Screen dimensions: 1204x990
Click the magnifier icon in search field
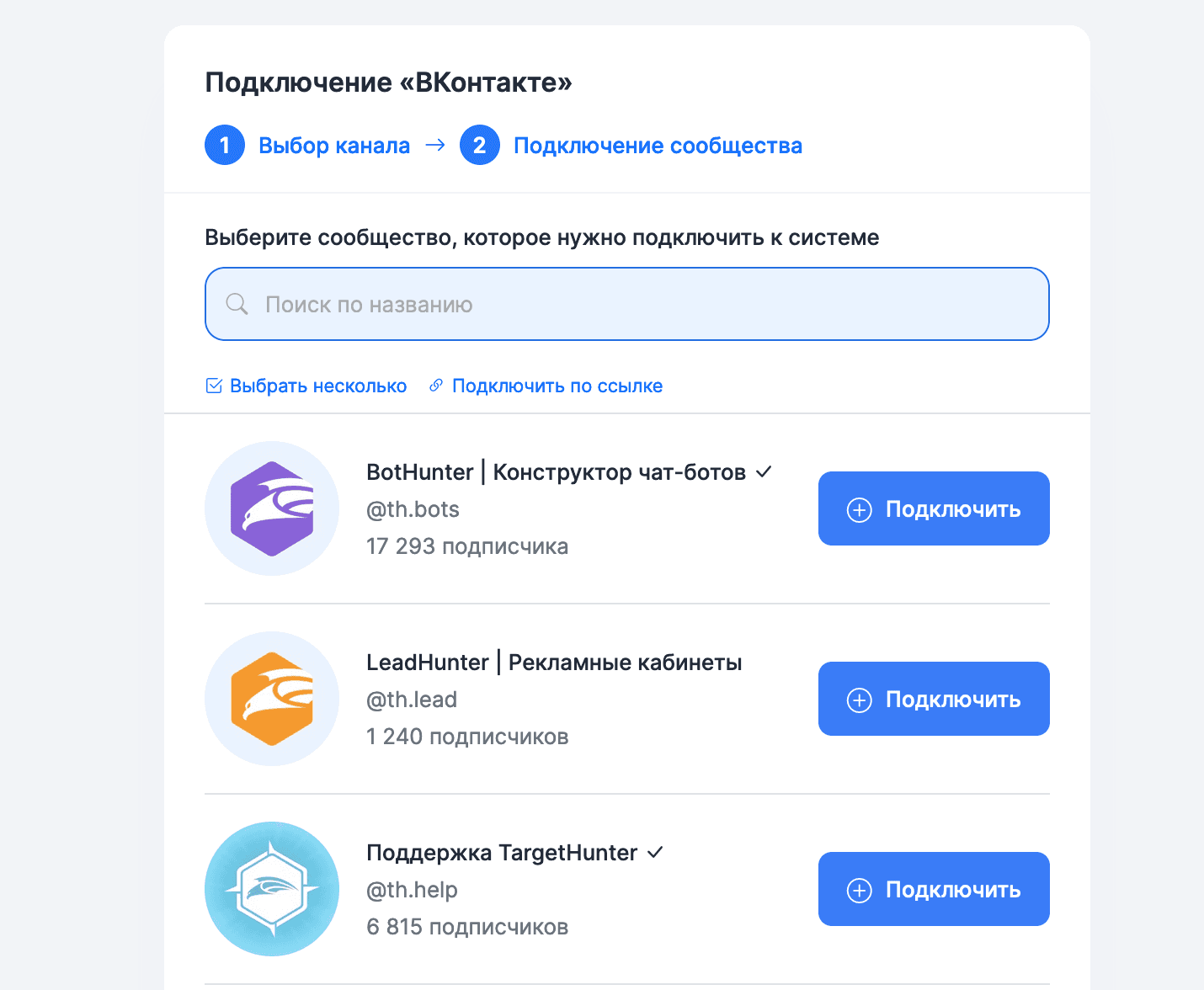(237, 304)
